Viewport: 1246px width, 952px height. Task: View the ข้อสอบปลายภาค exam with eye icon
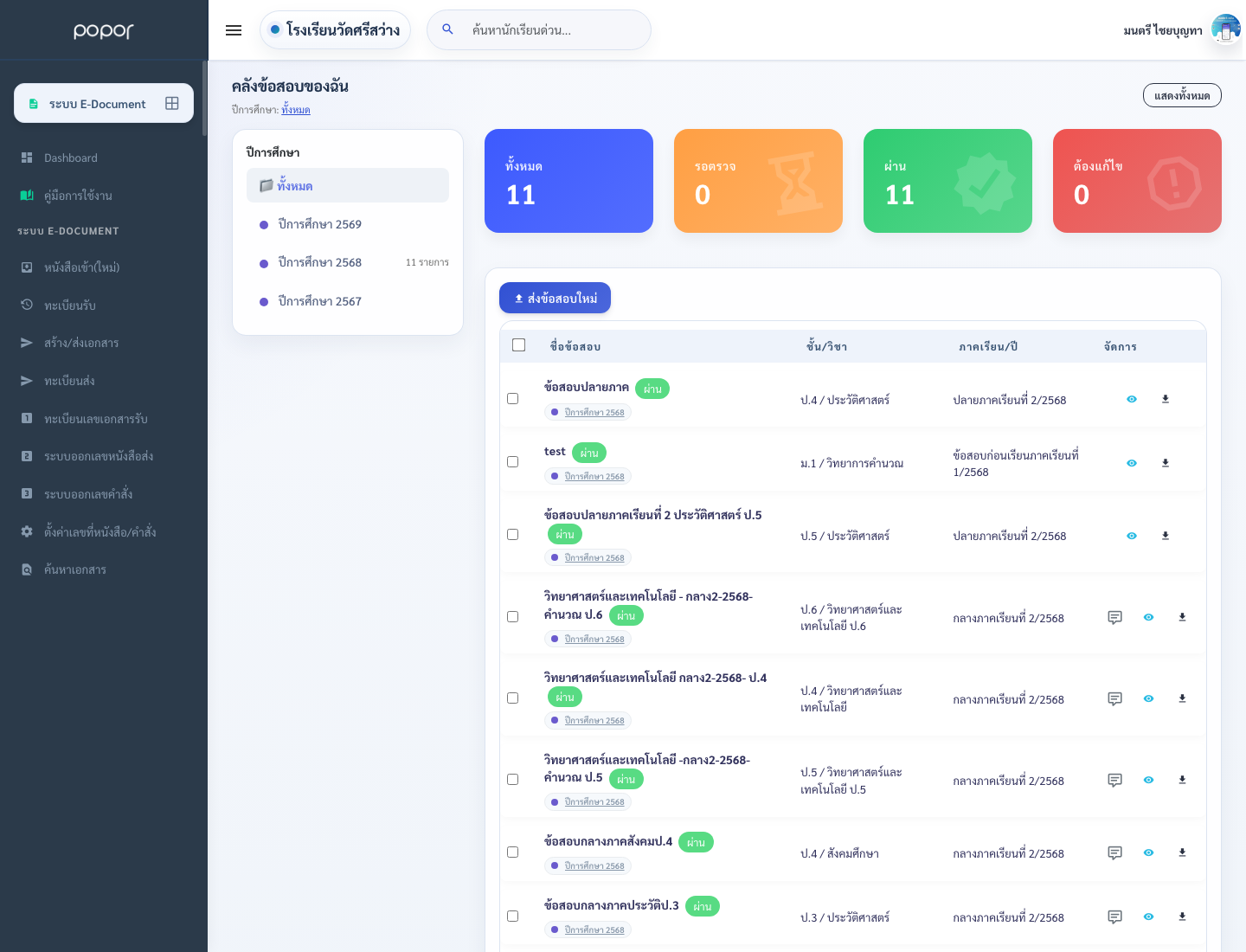tap(1132, 399)
